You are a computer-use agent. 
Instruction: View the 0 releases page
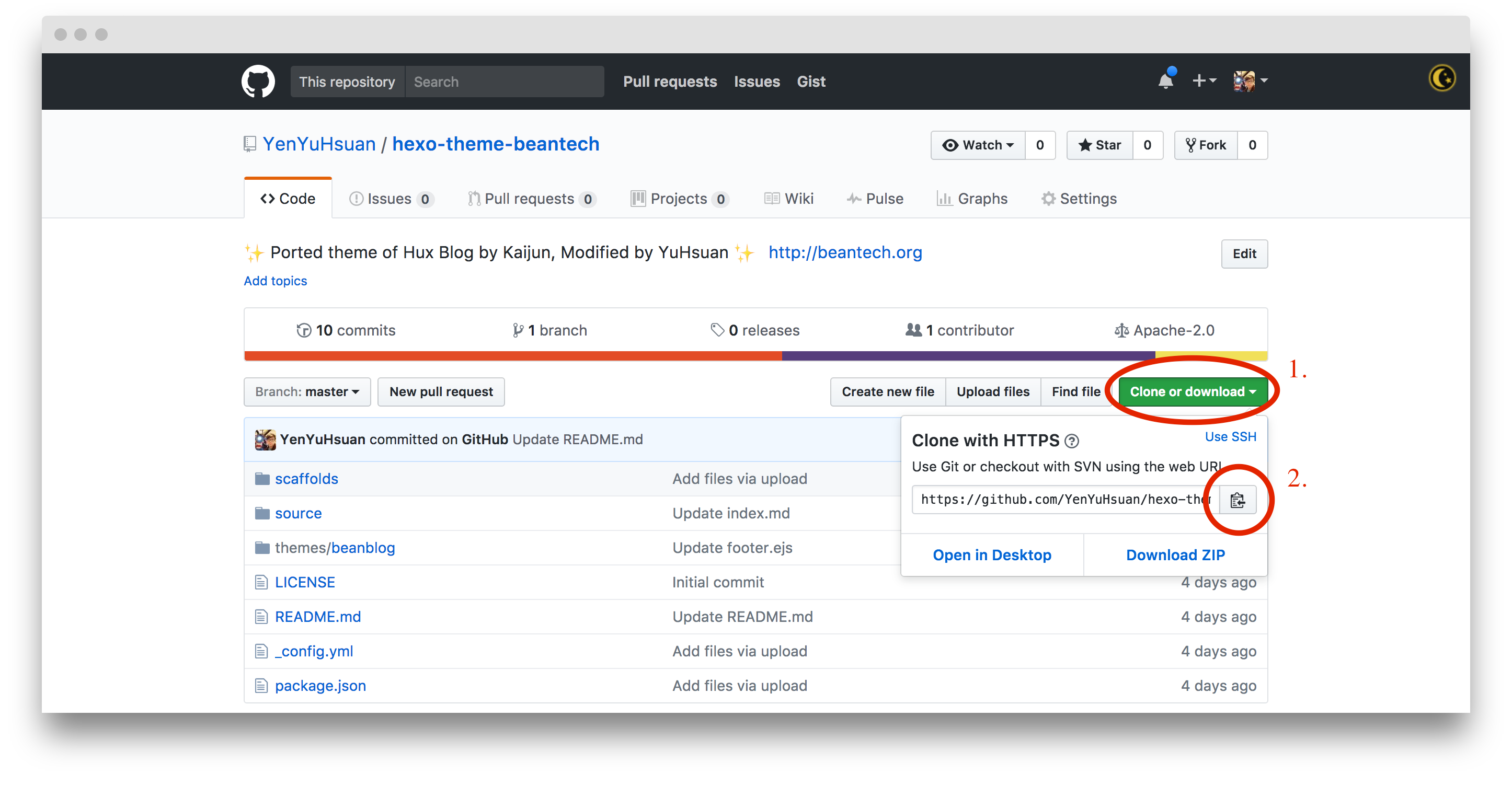[x=755, y=330]
